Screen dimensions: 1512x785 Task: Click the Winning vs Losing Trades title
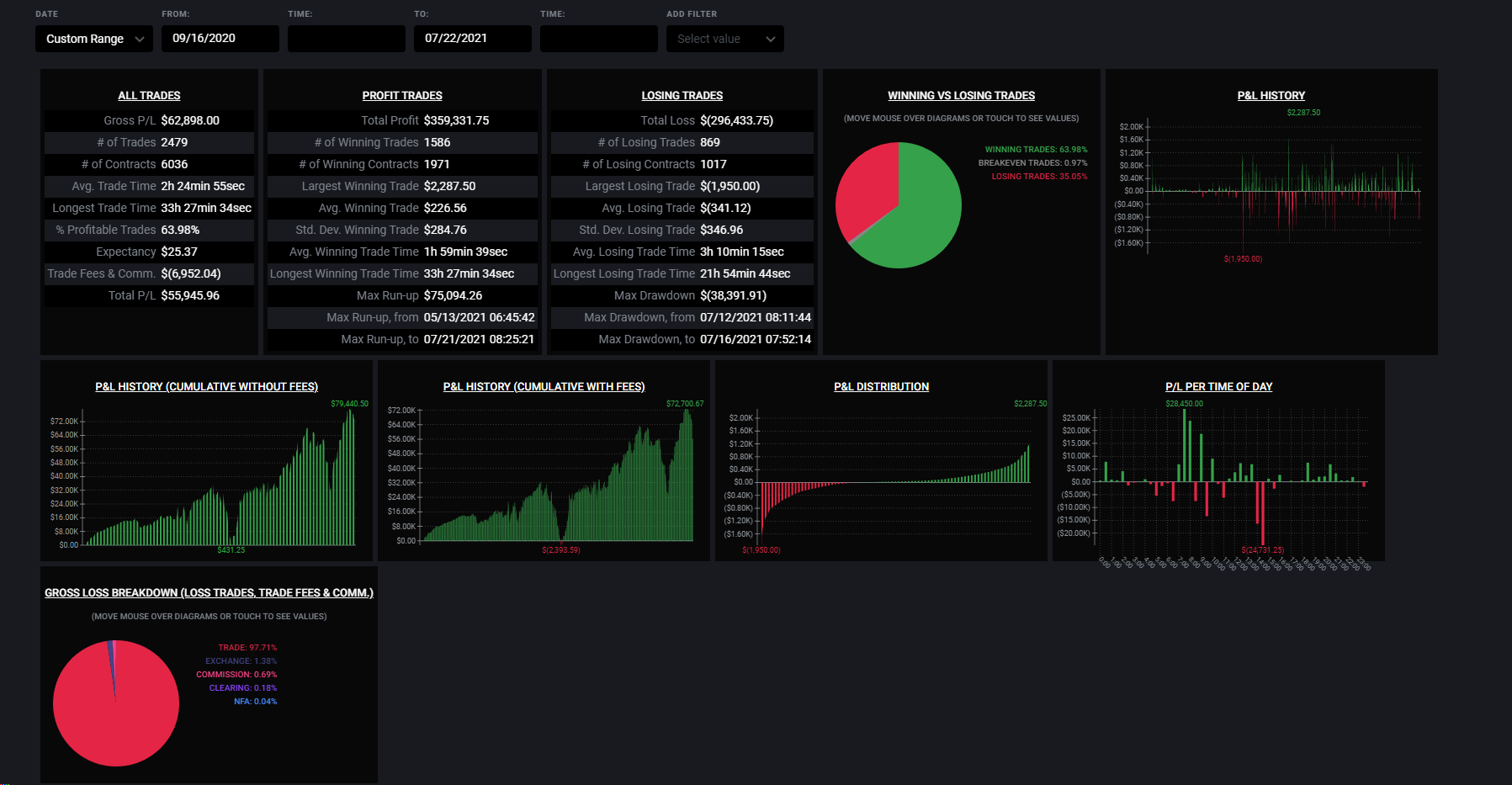point(962,96)
